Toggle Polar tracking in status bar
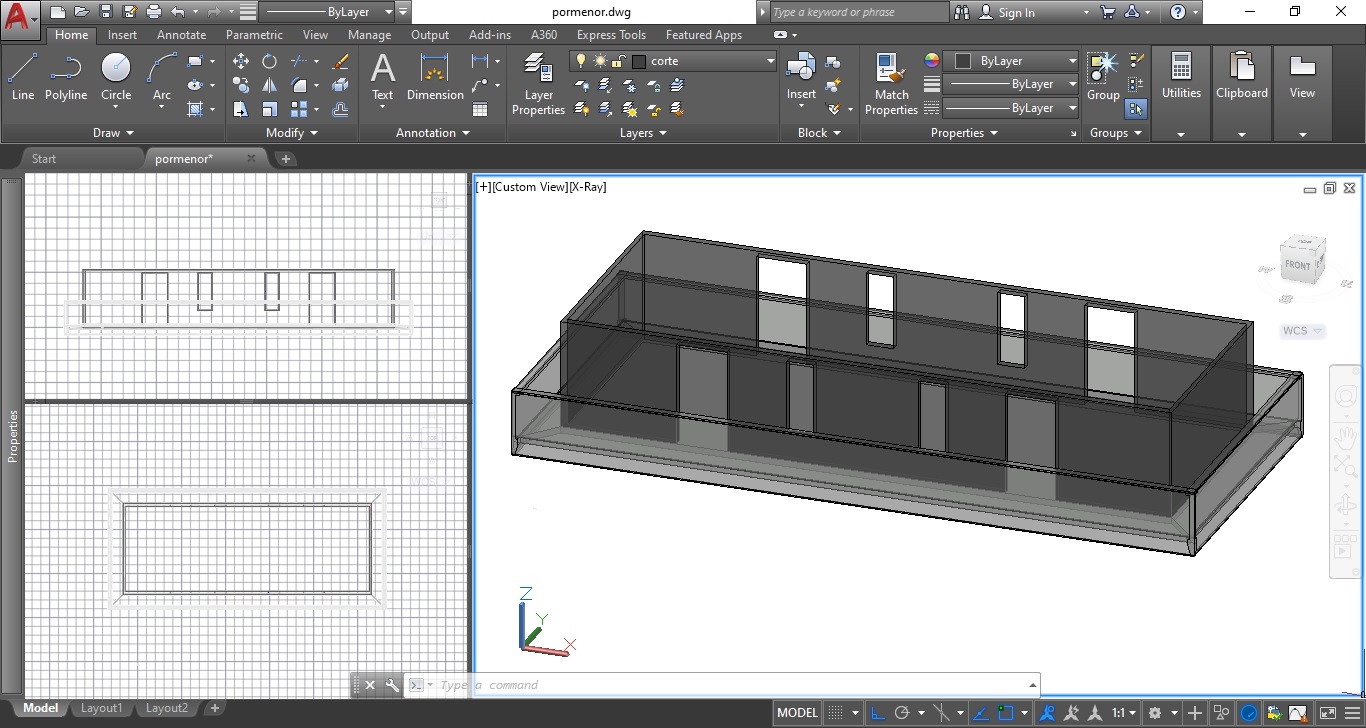 pyautogui.click(x=903, y=713)
